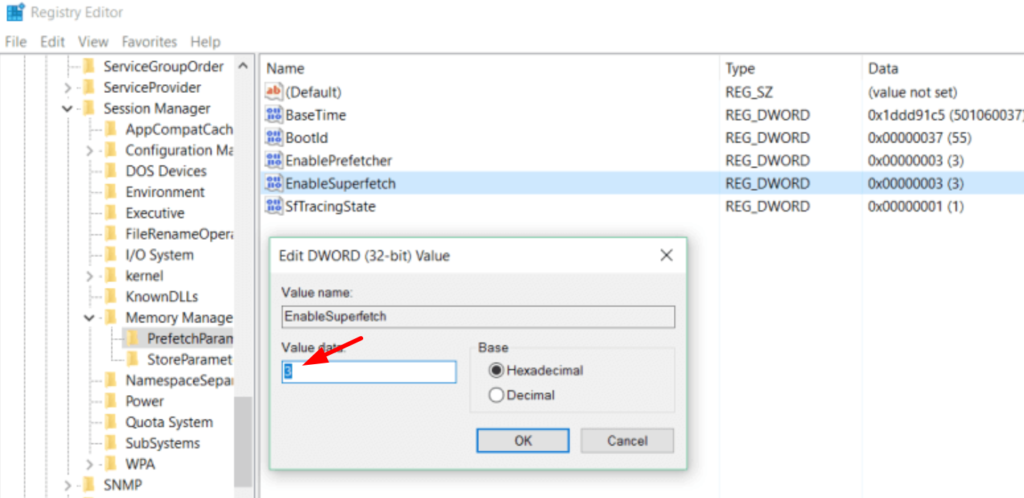This screenshot has width=1024, height=498.
Task: Click the SfTracingState DWORD icon
Action: [x=273, y=206]
